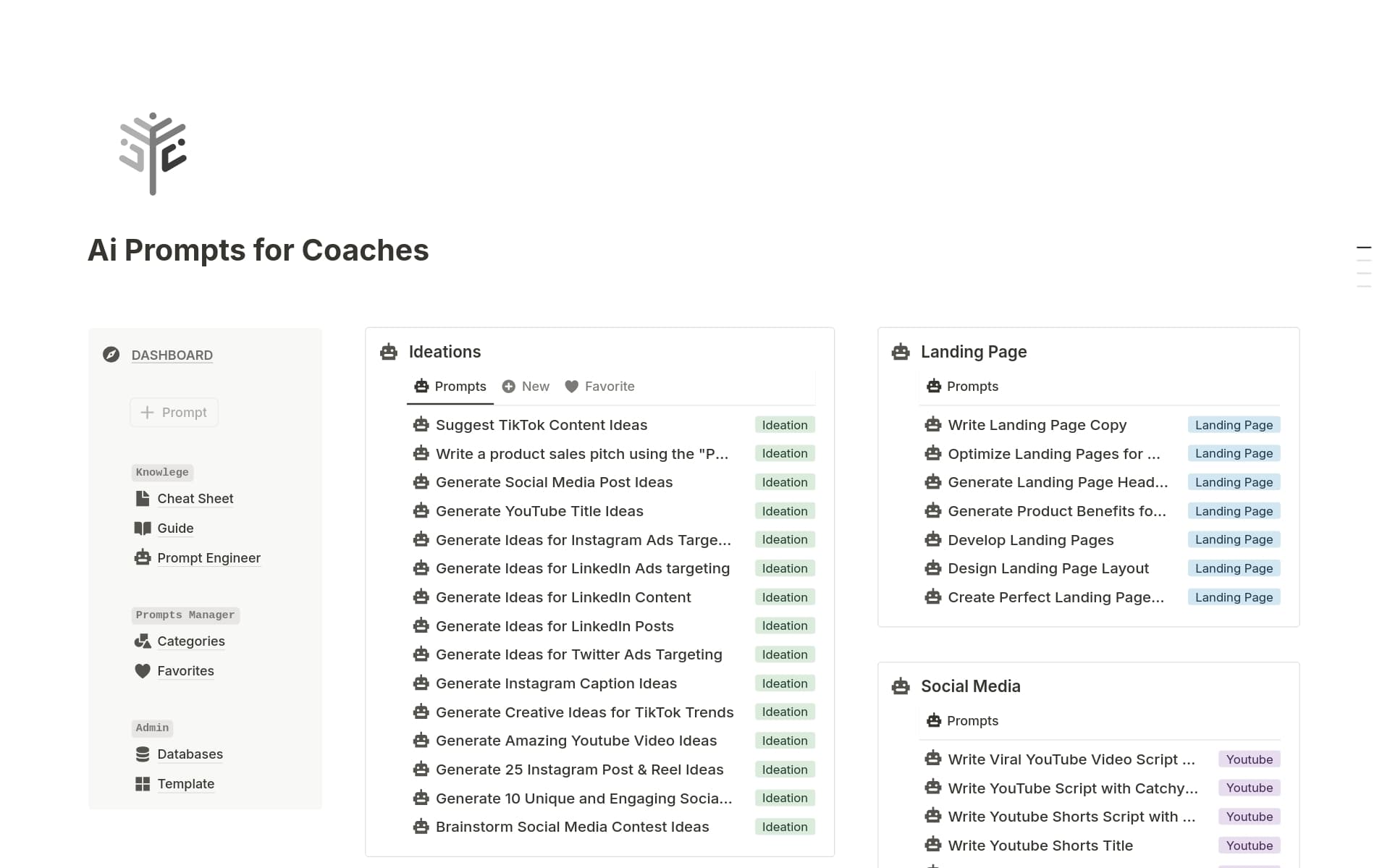
Task: Click the tree logo page icon
Action: (153, 153)
